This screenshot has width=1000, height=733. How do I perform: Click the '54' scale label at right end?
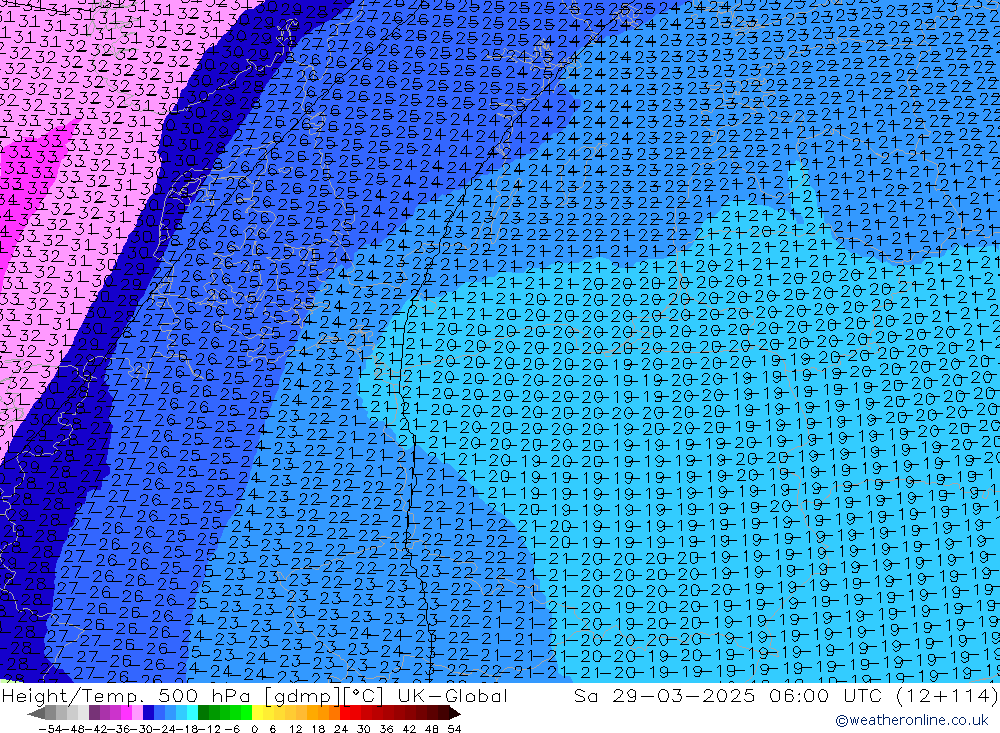tap(454, 729)
